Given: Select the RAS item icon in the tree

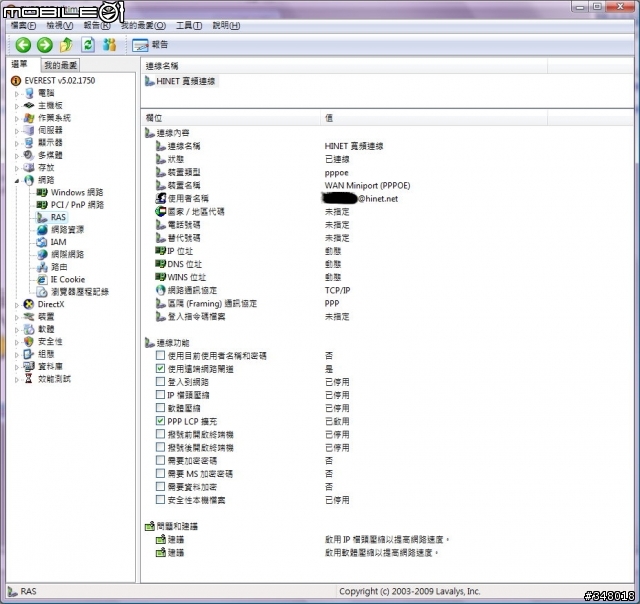Looking at the screenshot, I should [42, 217].
